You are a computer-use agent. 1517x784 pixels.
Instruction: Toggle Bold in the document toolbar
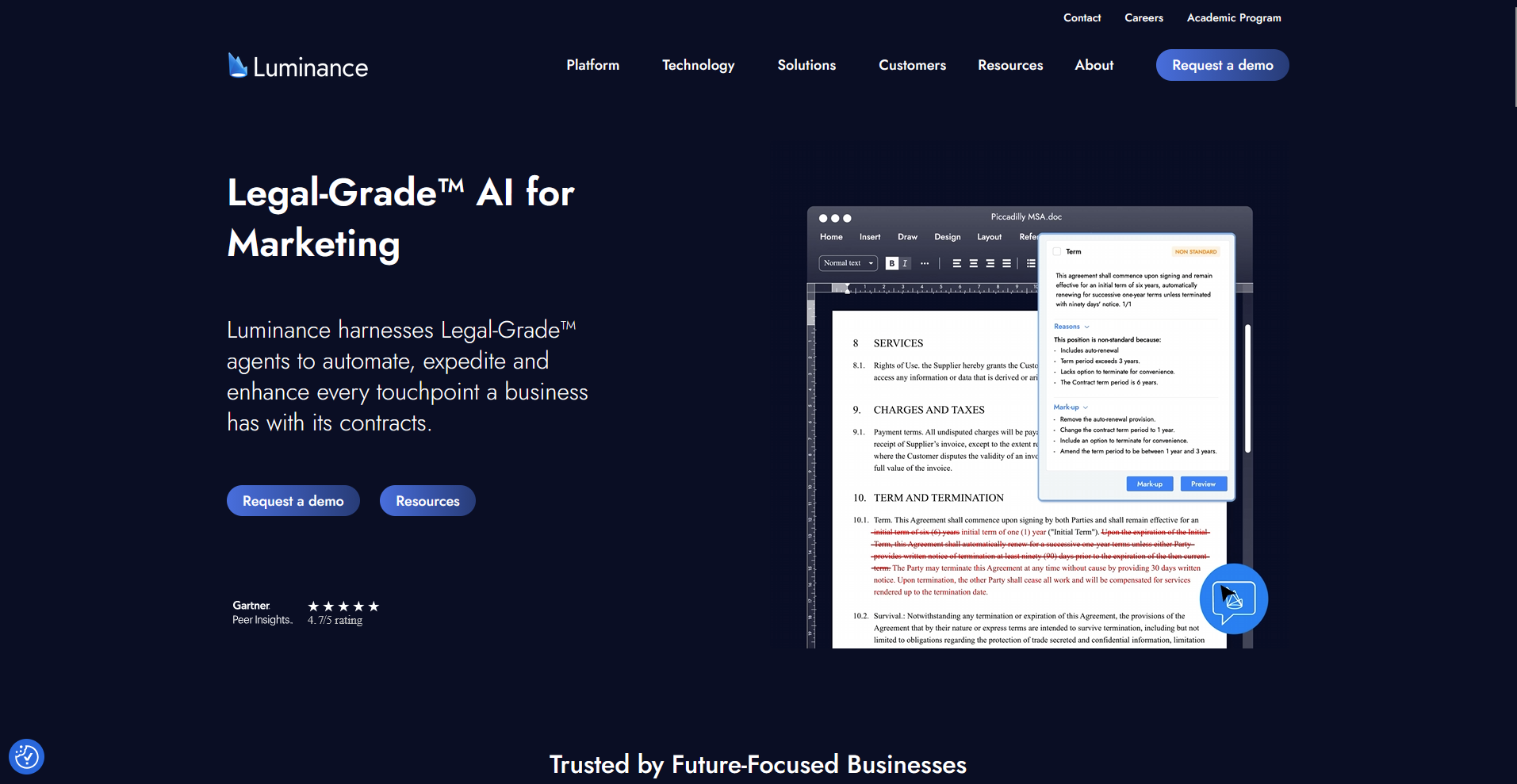pos(891,263)
